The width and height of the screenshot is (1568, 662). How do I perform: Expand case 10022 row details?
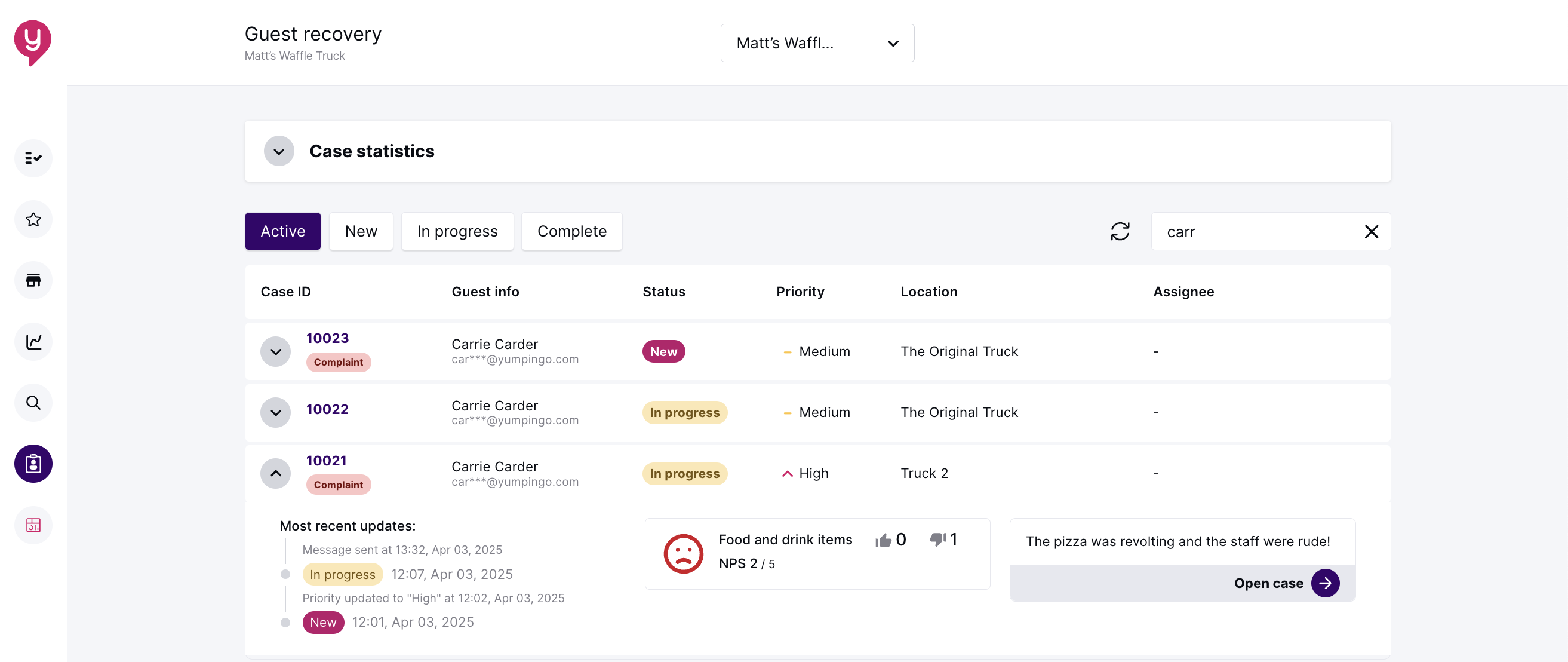tap(276, 412)
